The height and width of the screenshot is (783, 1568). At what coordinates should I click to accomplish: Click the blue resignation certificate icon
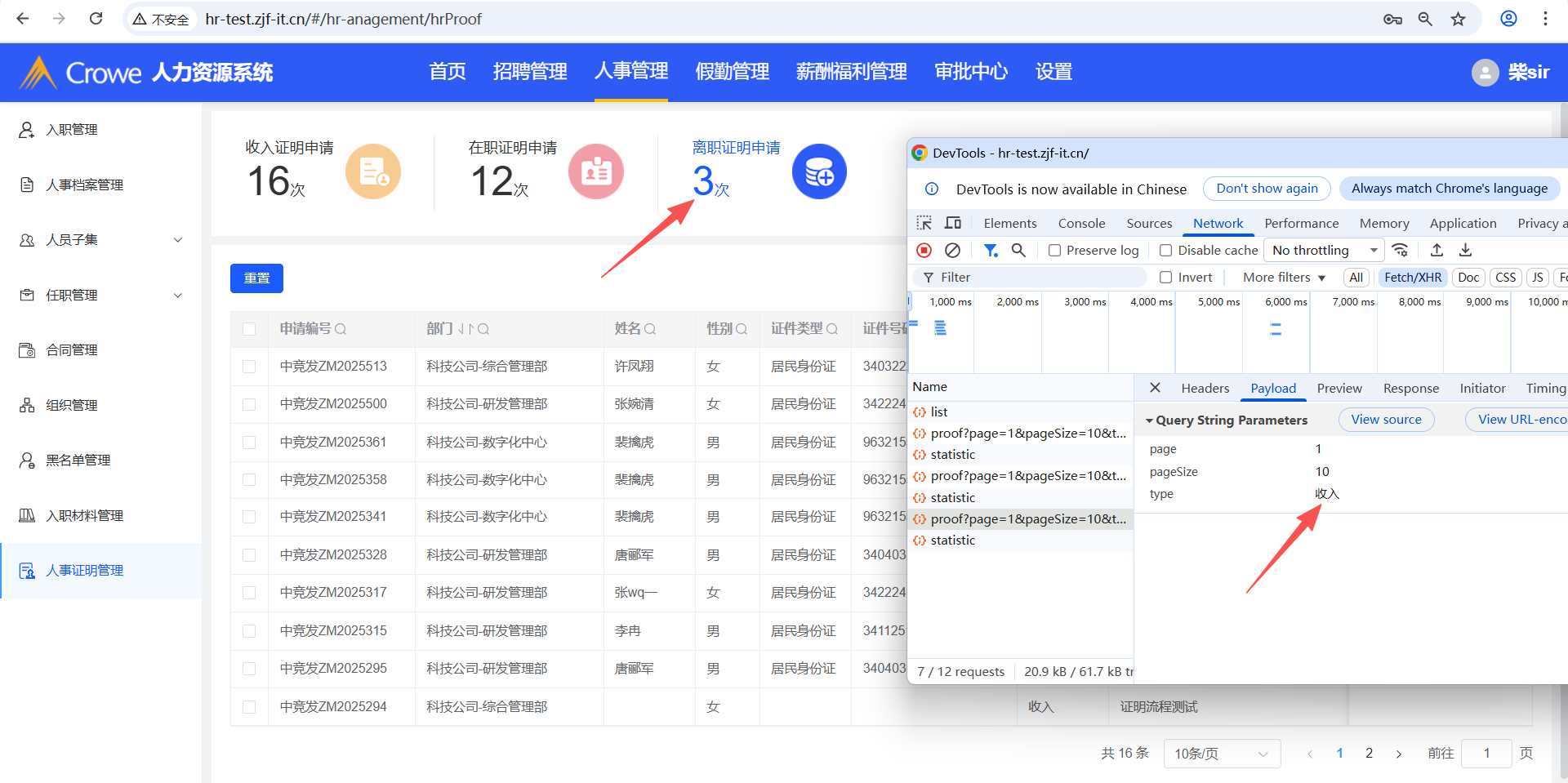[x=818, y=171]
